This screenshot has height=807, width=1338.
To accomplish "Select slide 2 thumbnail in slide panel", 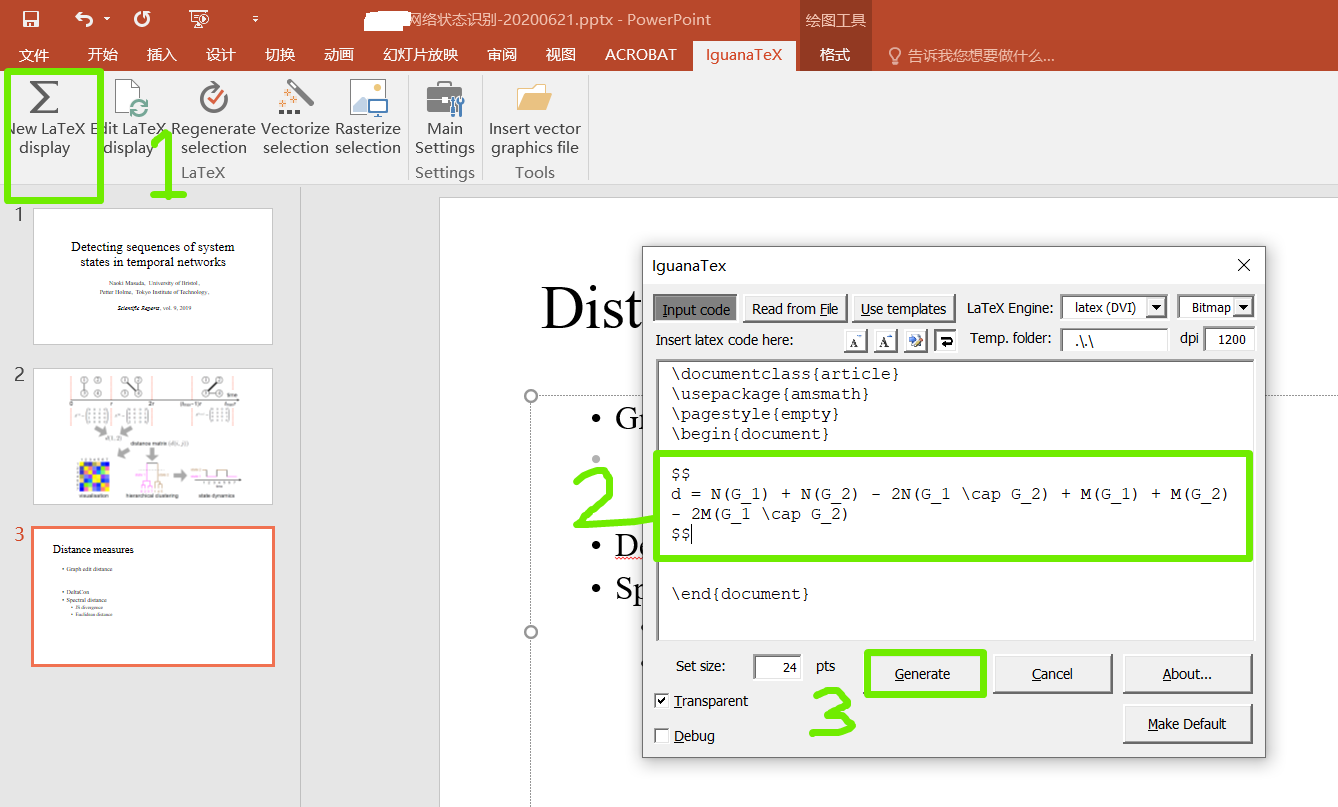I will [152, 436].
